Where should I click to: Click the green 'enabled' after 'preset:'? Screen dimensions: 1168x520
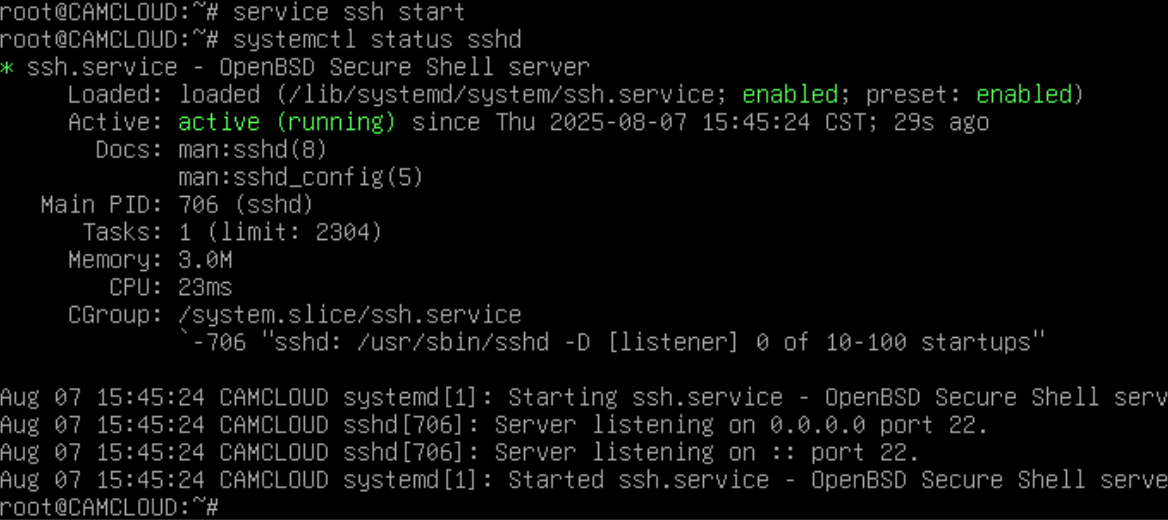(1023, 95)
